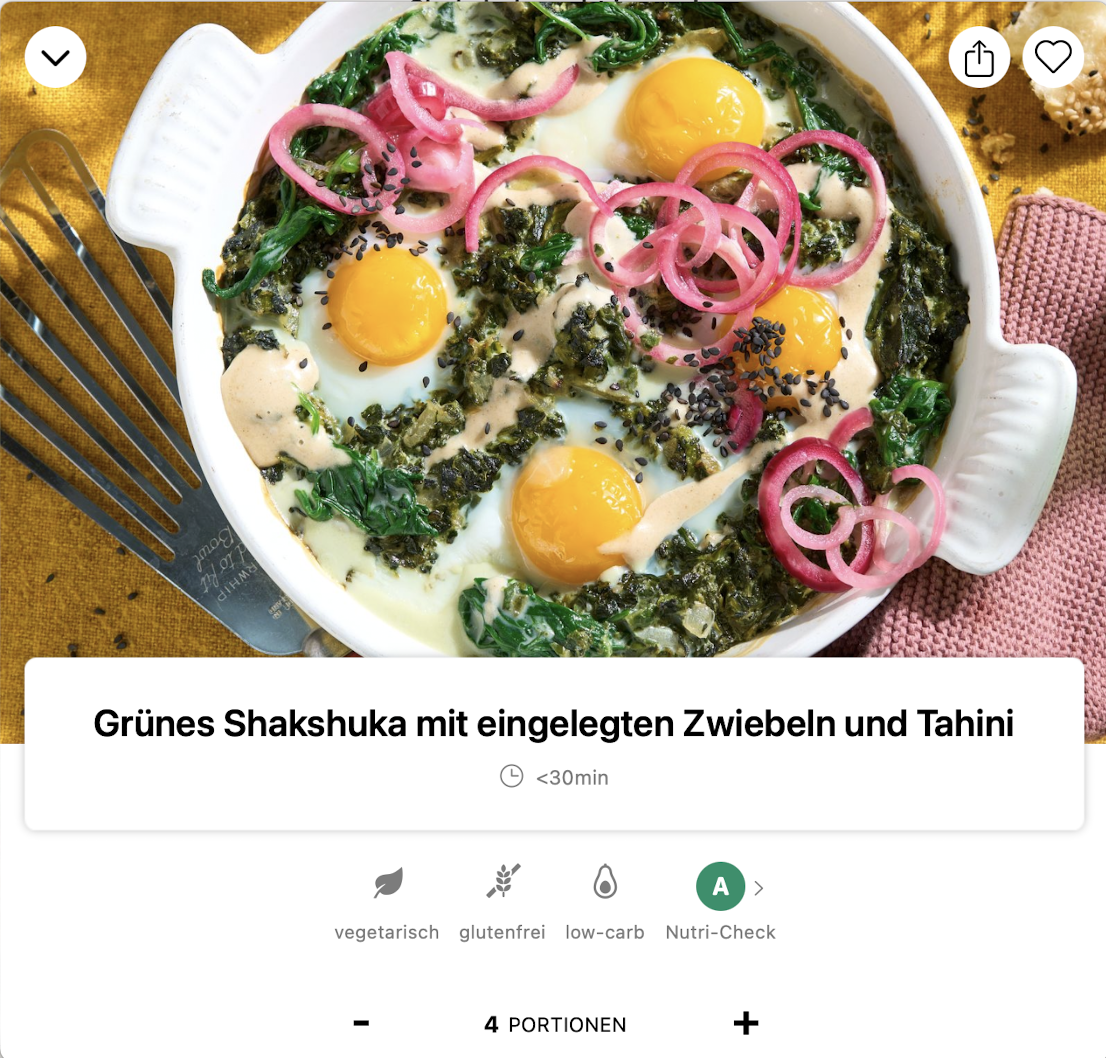Click the vegetarisch text label
Viewport: 1106px width, 1058px height.
tap(387, 932)
